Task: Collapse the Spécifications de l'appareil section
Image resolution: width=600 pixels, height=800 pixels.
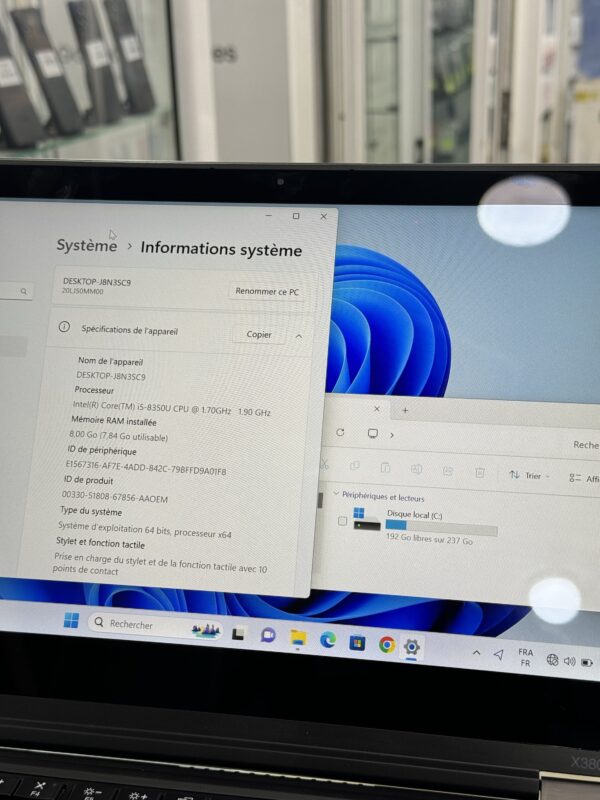Action: tap(299, 336)
